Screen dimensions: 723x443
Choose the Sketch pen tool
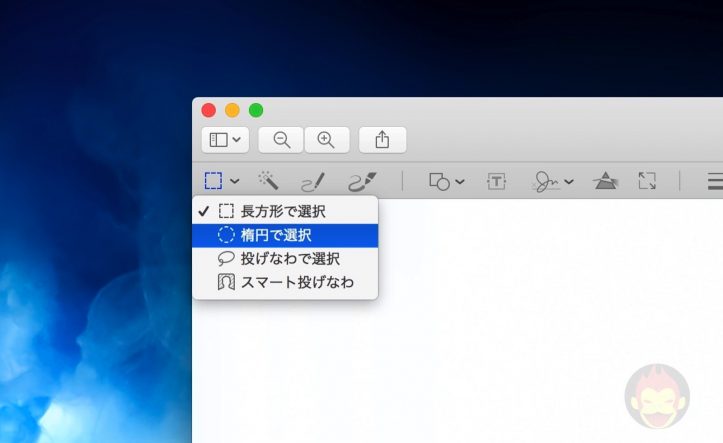point(313,182)
